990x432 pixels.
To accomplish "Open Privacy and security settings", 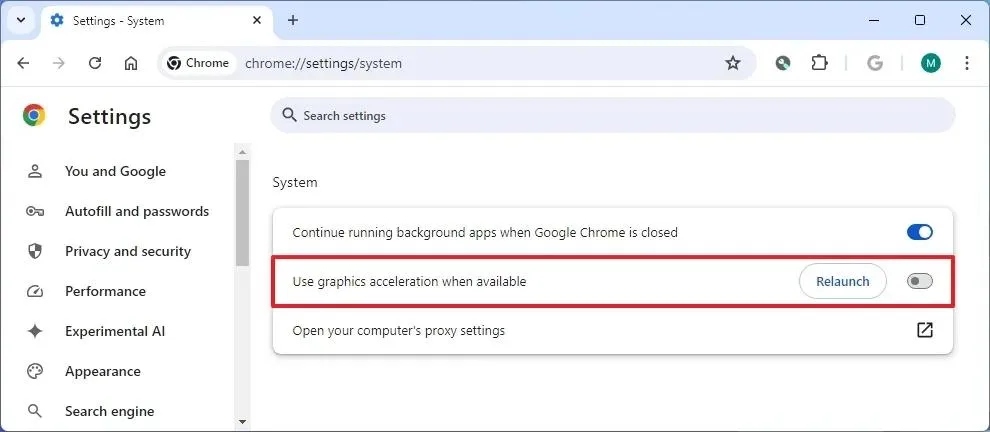I will click(127, 251).
